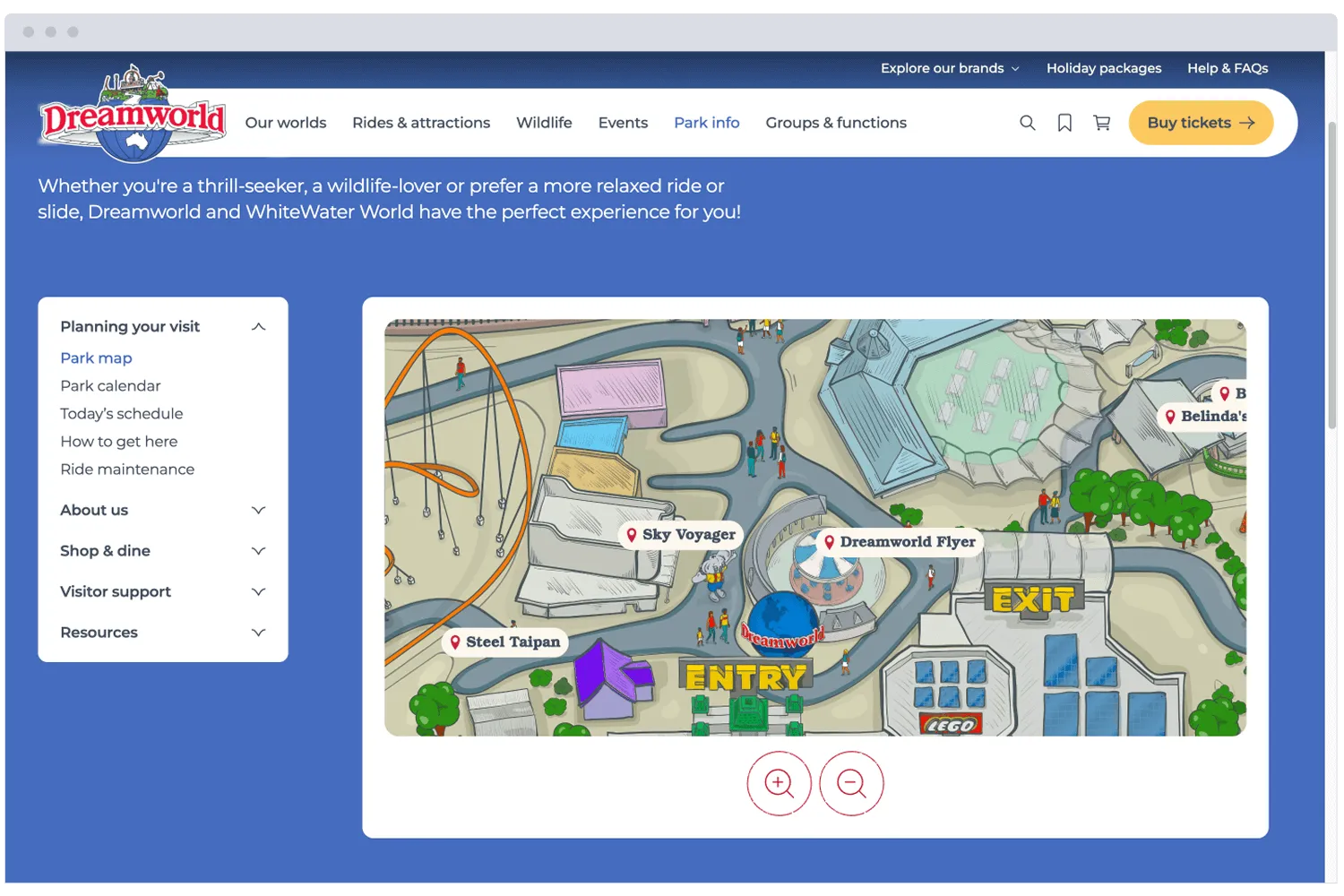Click the ENTRY sign on the map
Viewport: 1344px width, 896px height.
click(x=745, y=677)
